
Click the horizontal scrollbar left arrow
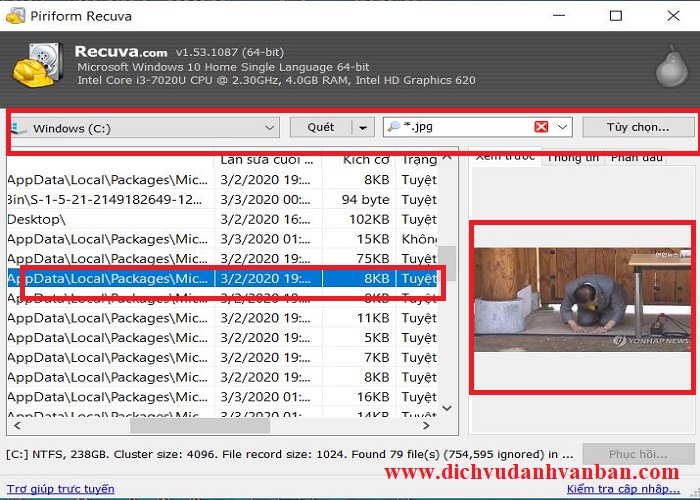[17, 425]
